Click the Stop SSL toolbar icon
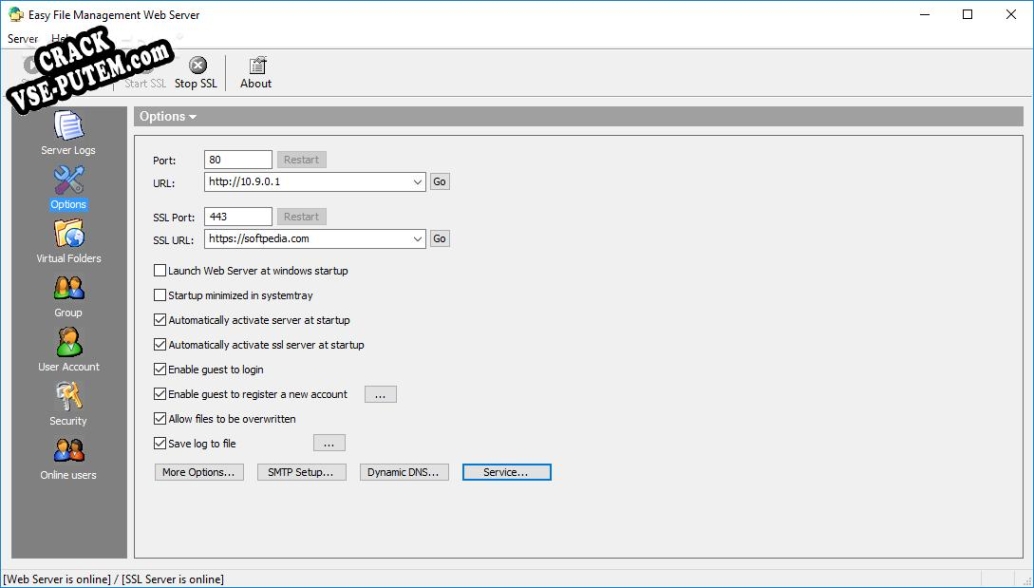The image size is (1034, 588). (197, 66)
